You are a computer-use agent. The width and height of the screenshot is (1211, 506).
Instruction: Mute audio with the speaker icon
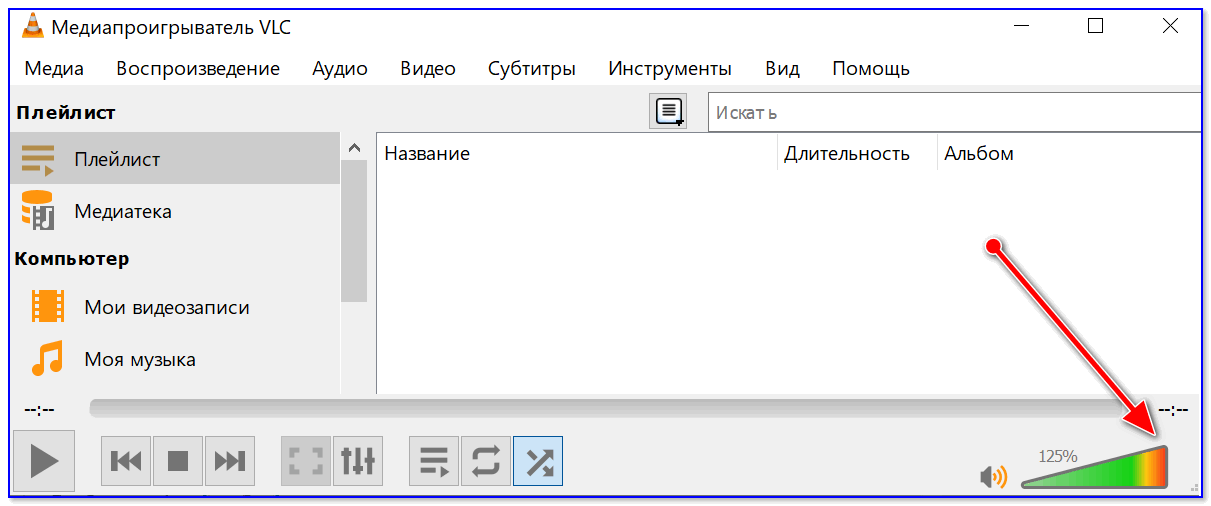coord(993,477)
